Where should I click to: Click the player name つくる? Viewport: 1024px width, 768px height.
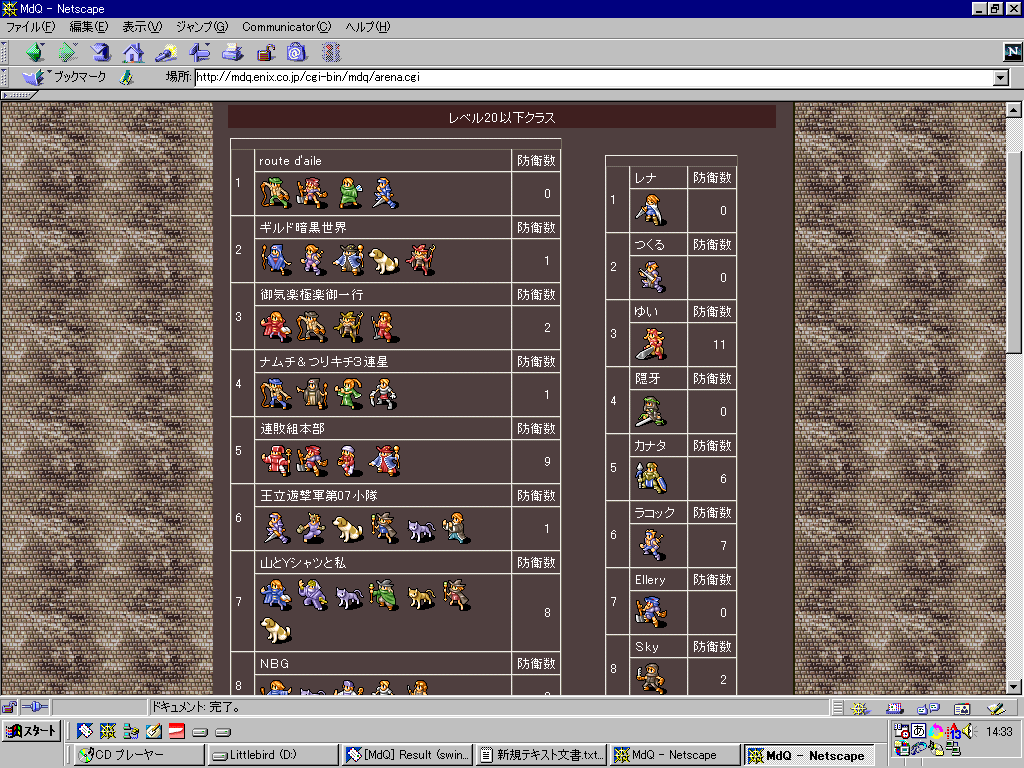(649, 245)
